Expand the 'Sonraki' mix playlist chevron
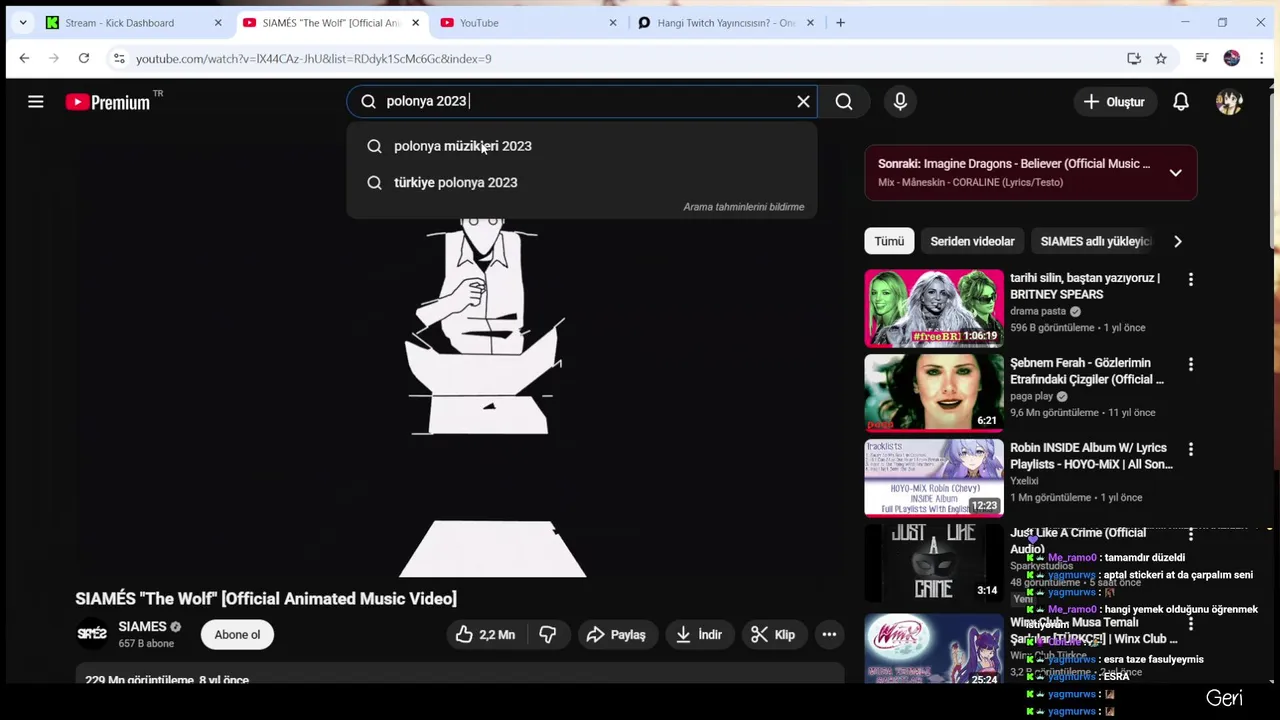This screenshot has width=1280, height=720. (x=1175, y=172)
